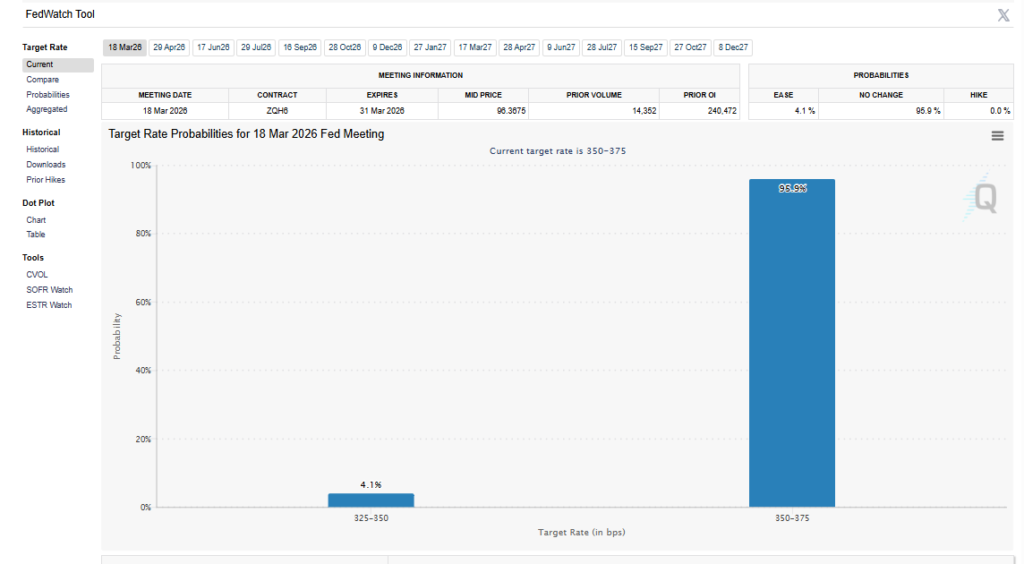Select the 8 Dec27 meeting tab

pos(733,47)
